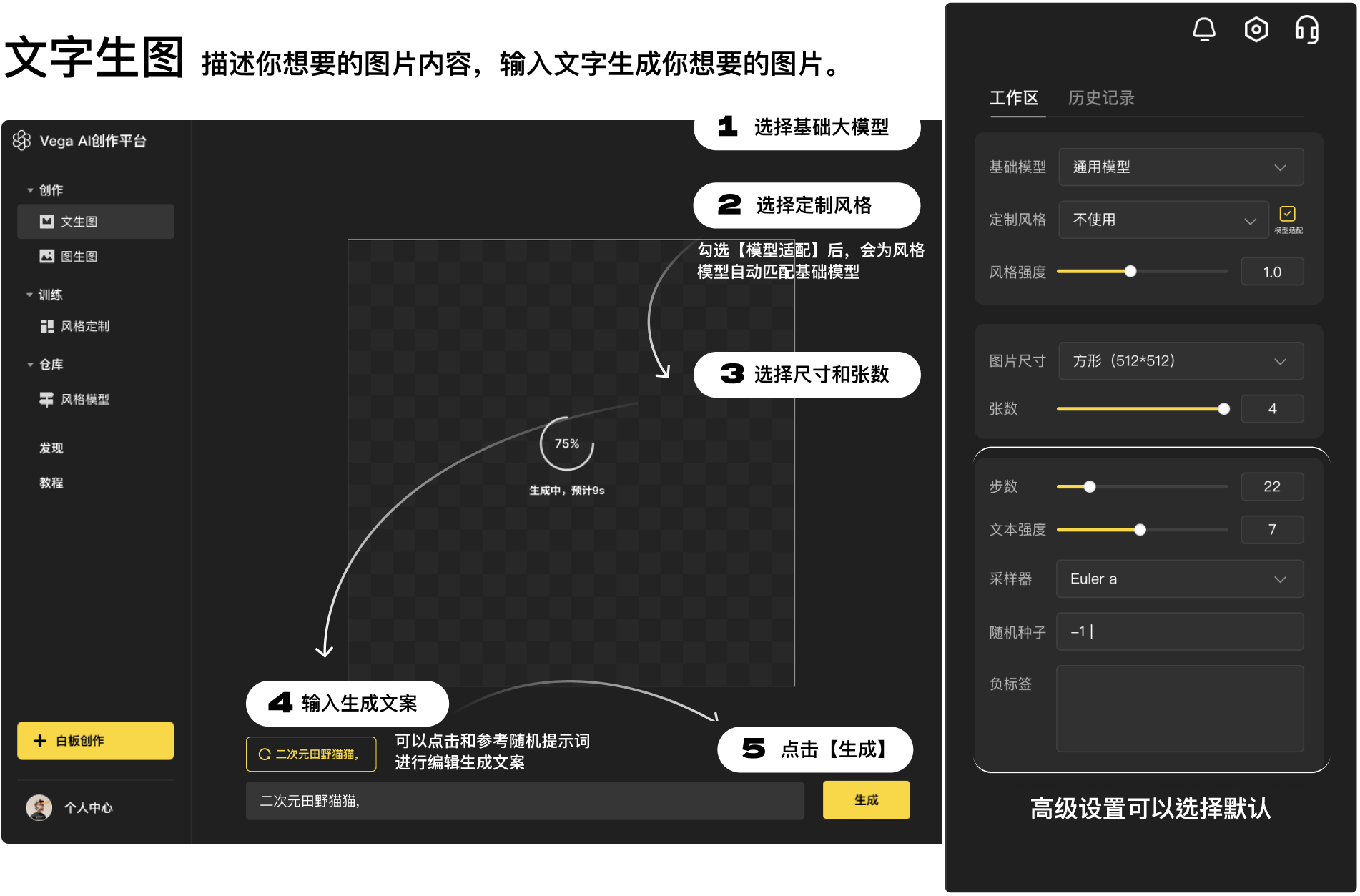The image size is (1360, 896).
Task: Collapse the 训练 sidebar section
Action: (30, 295)
